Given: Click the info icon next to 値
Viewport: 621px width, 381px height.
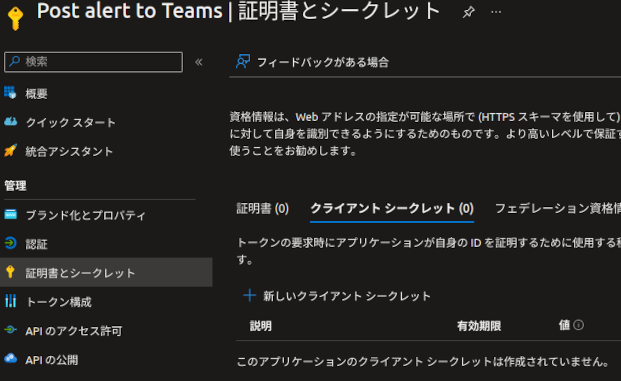Looking at the screenshot, I should tap(579, 325).
